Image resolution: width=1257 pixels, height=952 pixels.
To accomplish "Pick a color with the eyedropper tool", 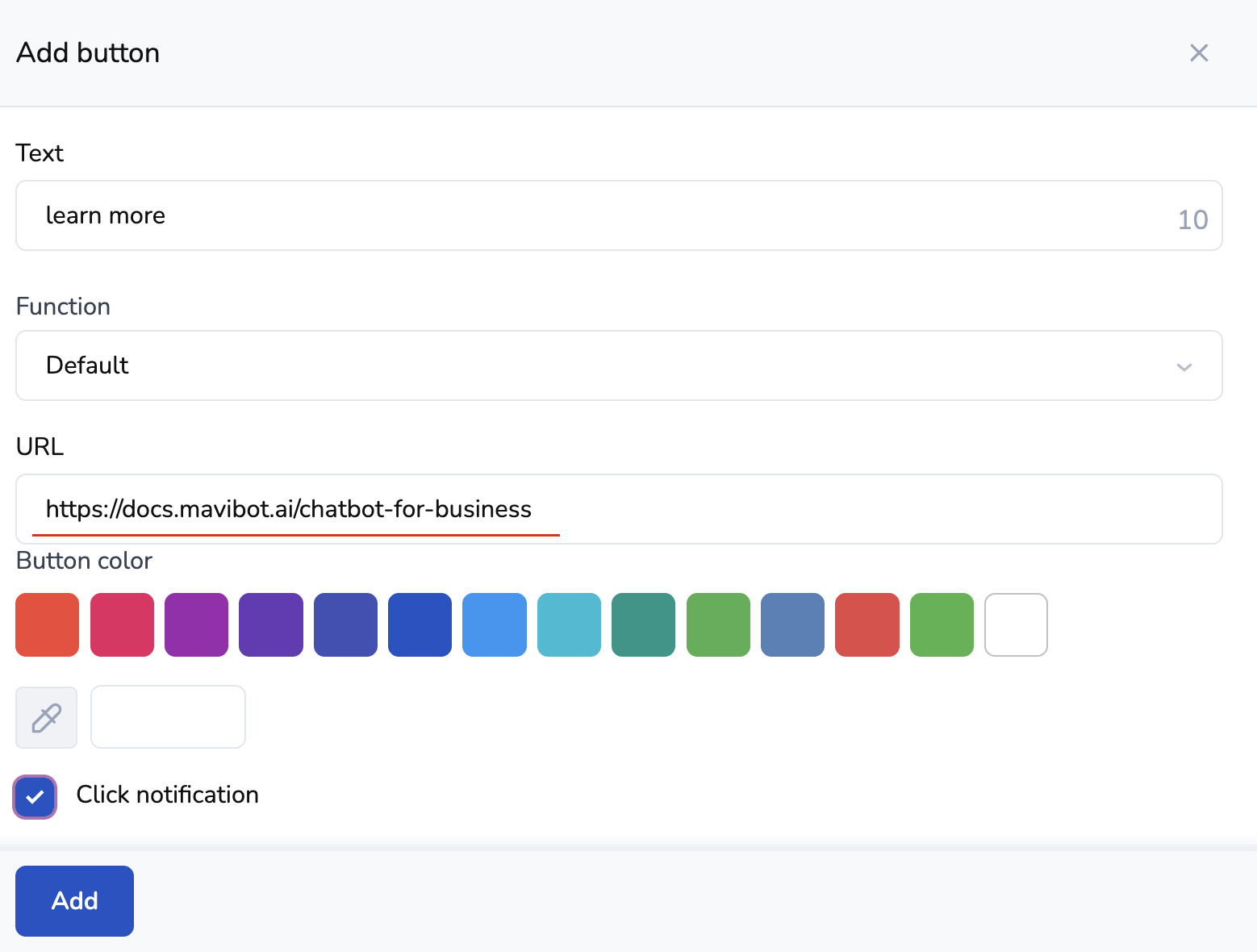I will pyautogui.click(x=47, y=717).
